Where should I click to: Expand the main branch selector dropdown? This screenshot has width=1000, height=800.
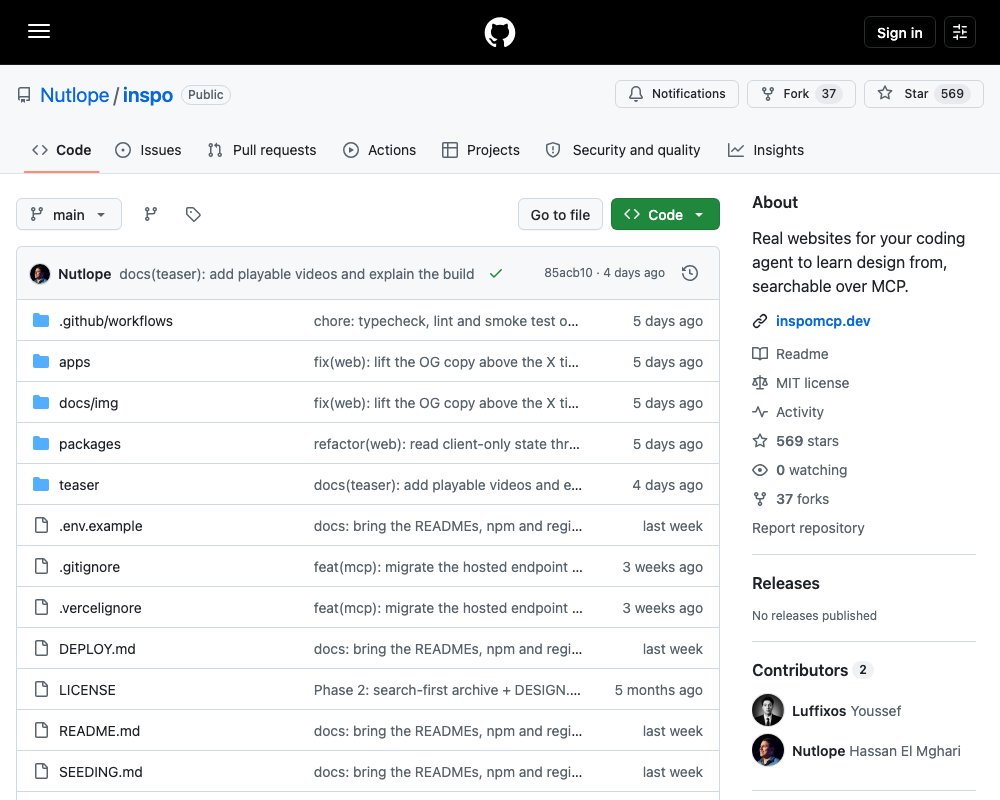(69, 214)
